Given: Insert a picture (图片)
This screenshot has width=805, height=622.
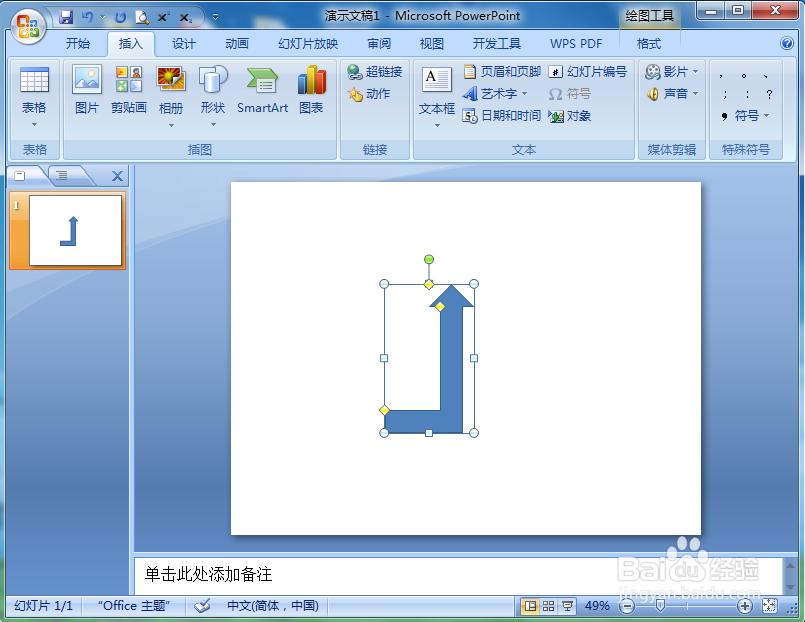Looking at the screenshot, I should 87,90.
